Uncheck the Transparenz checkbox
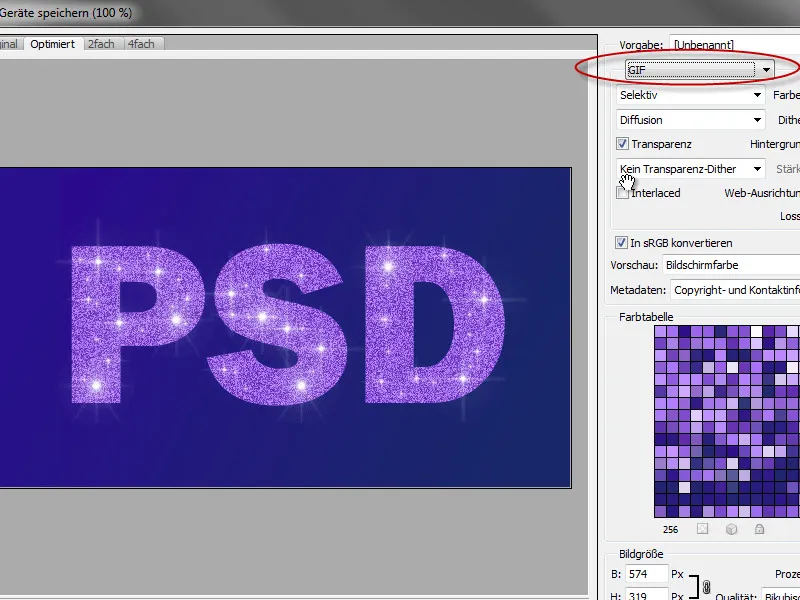 click(622, 144)
